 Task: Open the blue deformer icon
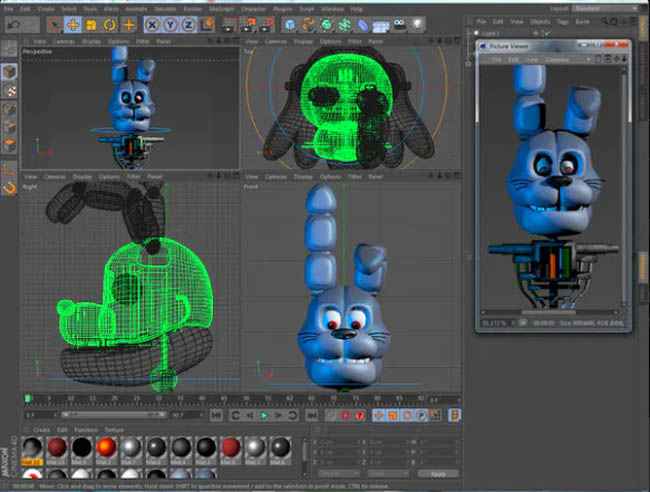[x=362, y=25]
